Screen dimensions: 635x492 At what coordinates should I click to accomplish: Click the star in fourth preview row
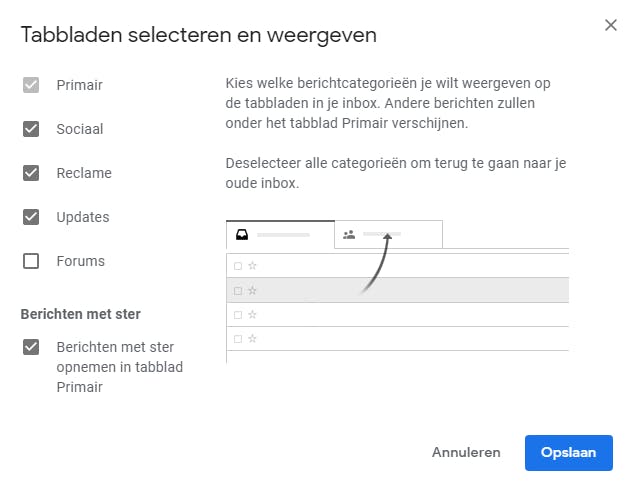253,339
